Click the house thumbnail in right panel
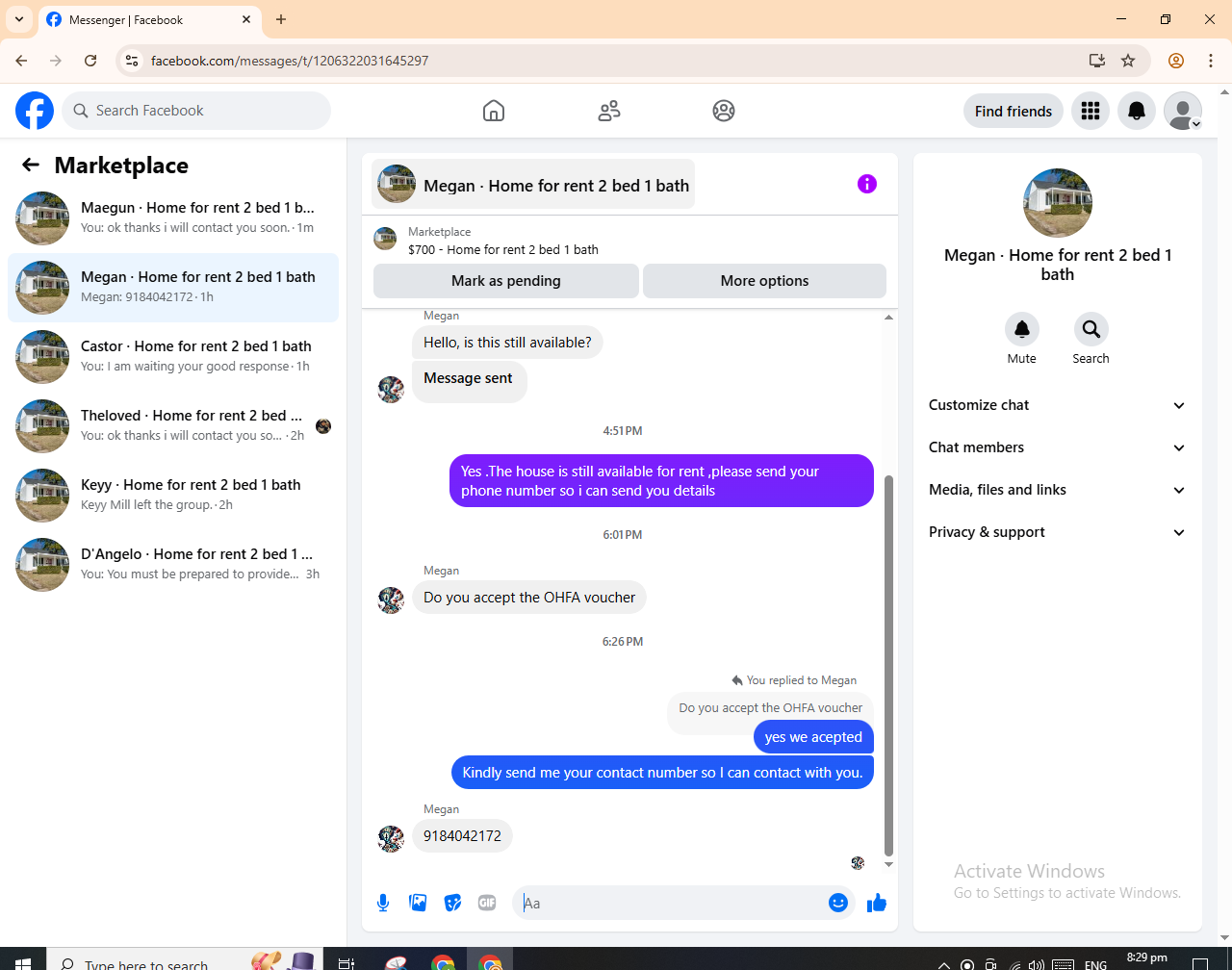The height and width of the screenshot is (970, 1232). click(x=1058, y=203)
